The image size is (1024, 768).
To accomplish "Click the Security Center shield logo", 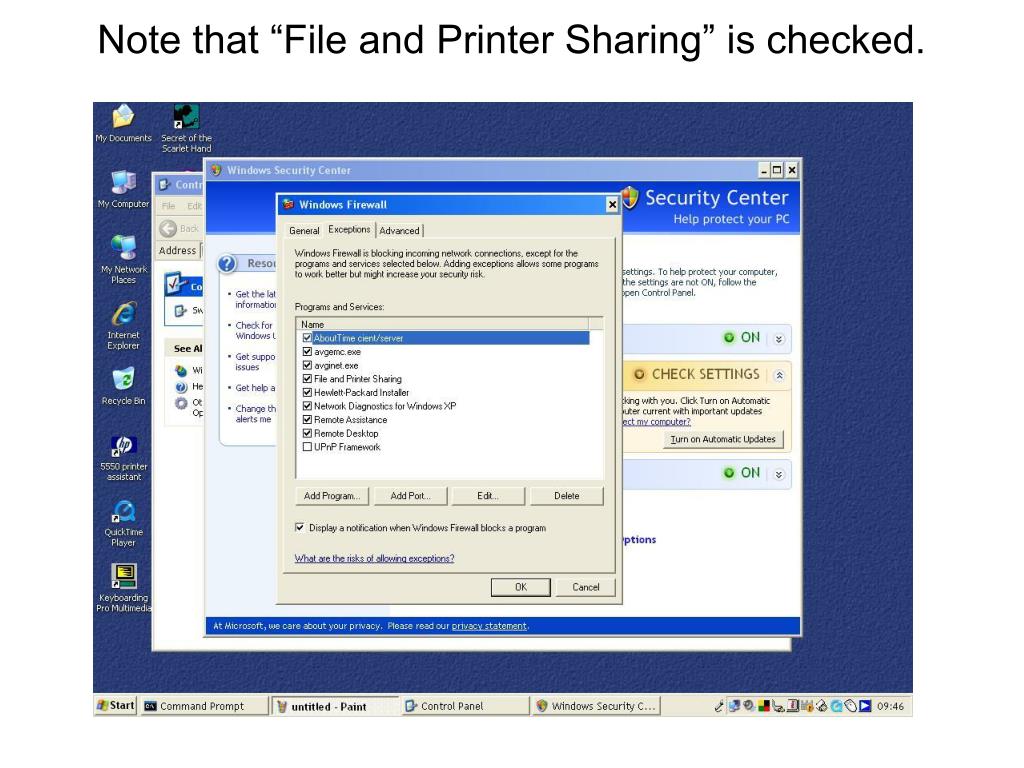I will pyautogui.click(x=630, y=197).
